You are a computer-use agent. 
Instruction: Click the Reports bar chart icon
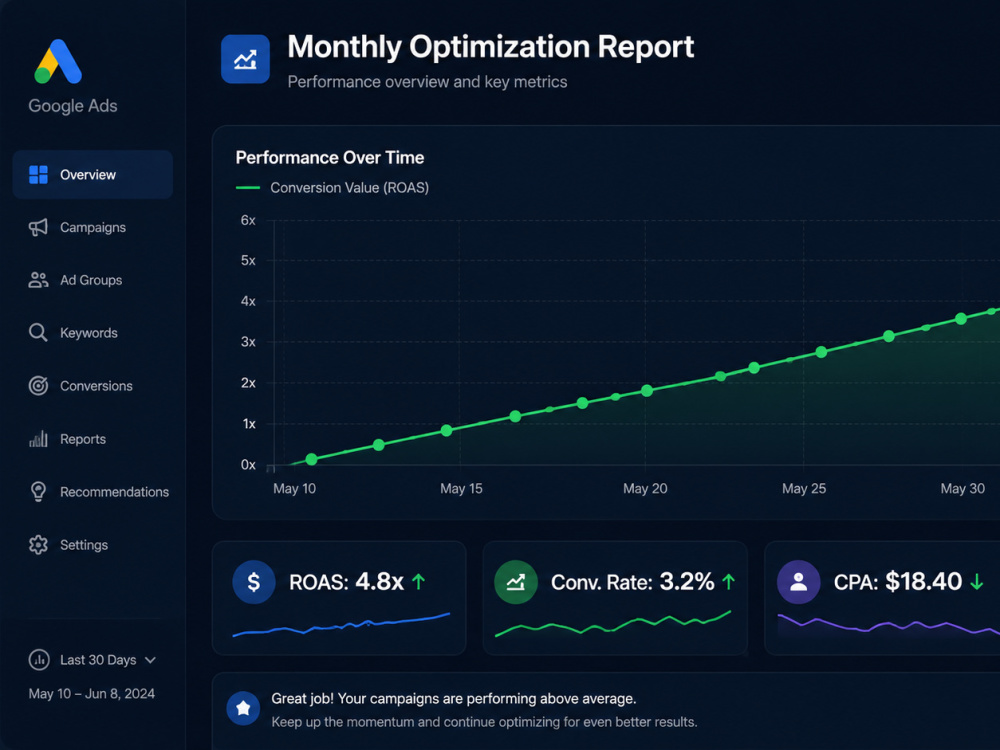coord(38,439)
